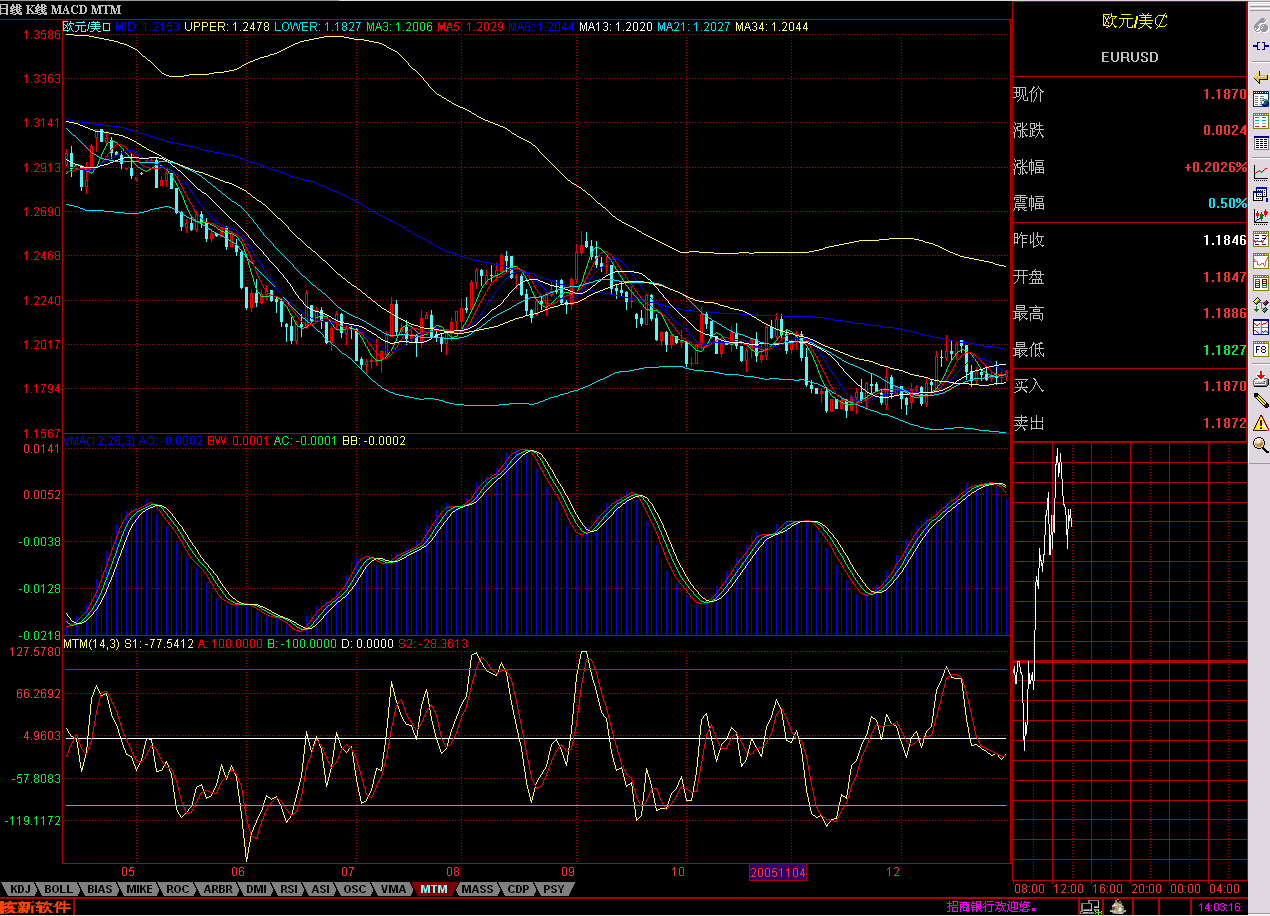Click the multi-window overlay icon

pos(1261,193)
